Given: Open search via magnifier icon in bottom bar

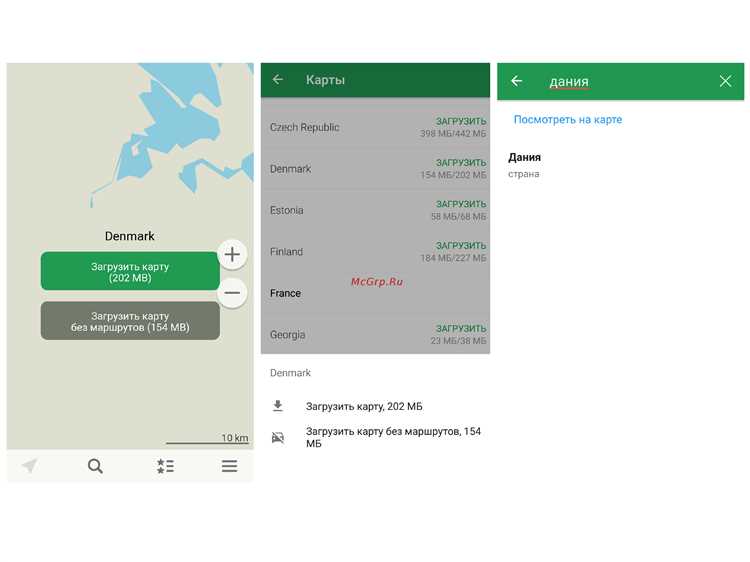Looking at the screenshot, I should point(95,466).
